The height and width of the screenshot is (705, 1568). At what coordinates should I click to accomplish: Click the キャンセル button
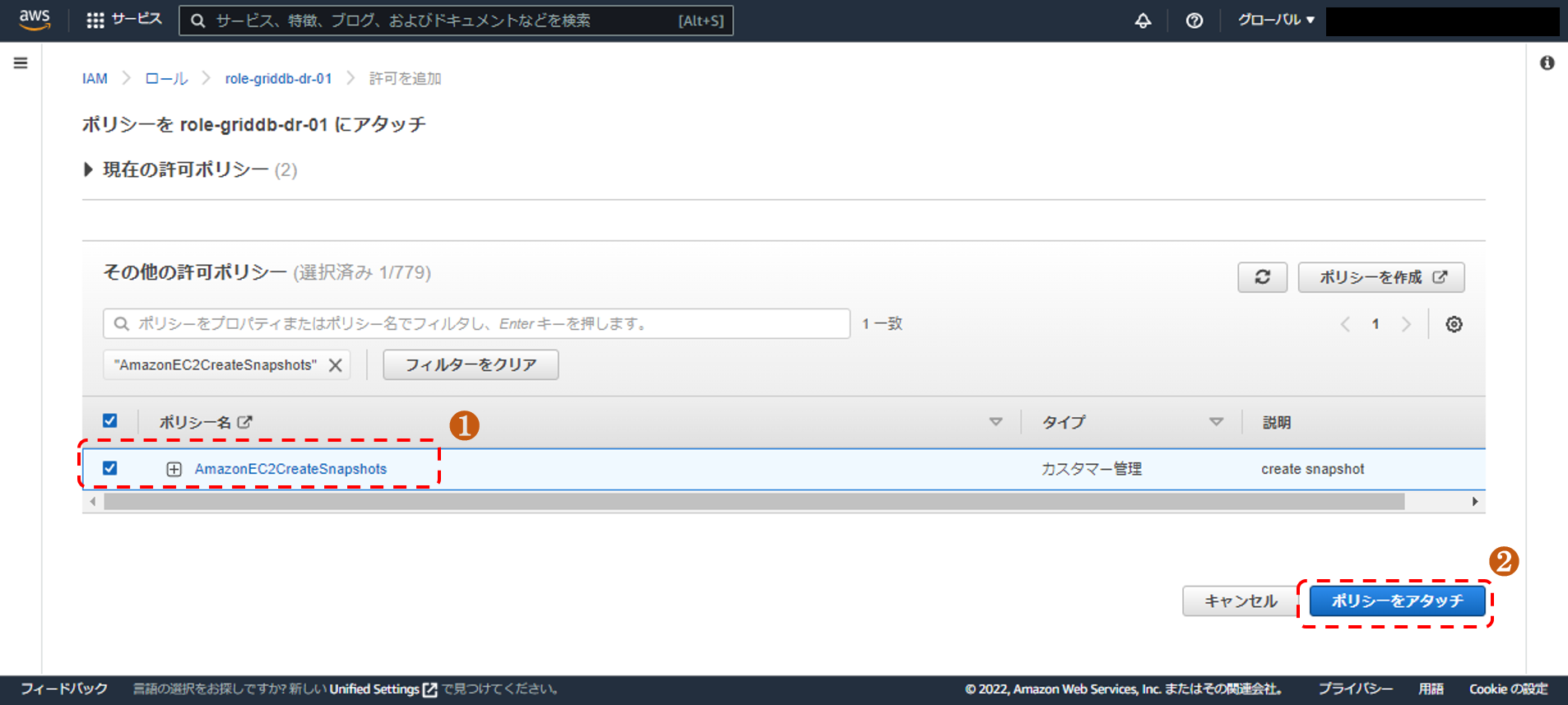(1240, 601)
